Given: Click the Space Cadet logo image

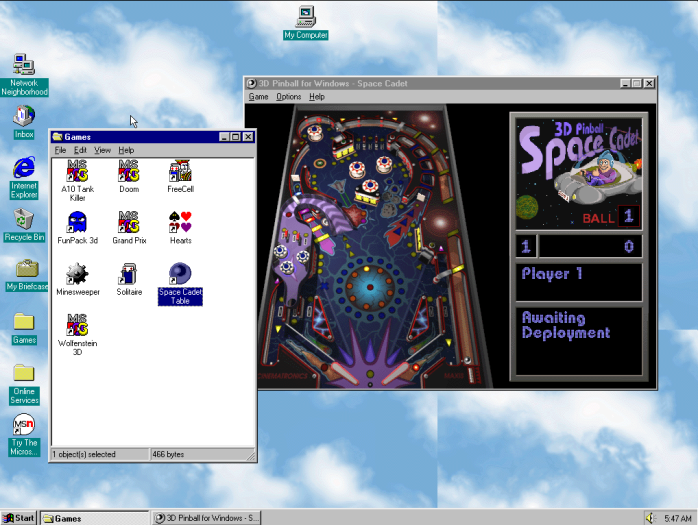Looking at the screenshot, I should [579, 173].
